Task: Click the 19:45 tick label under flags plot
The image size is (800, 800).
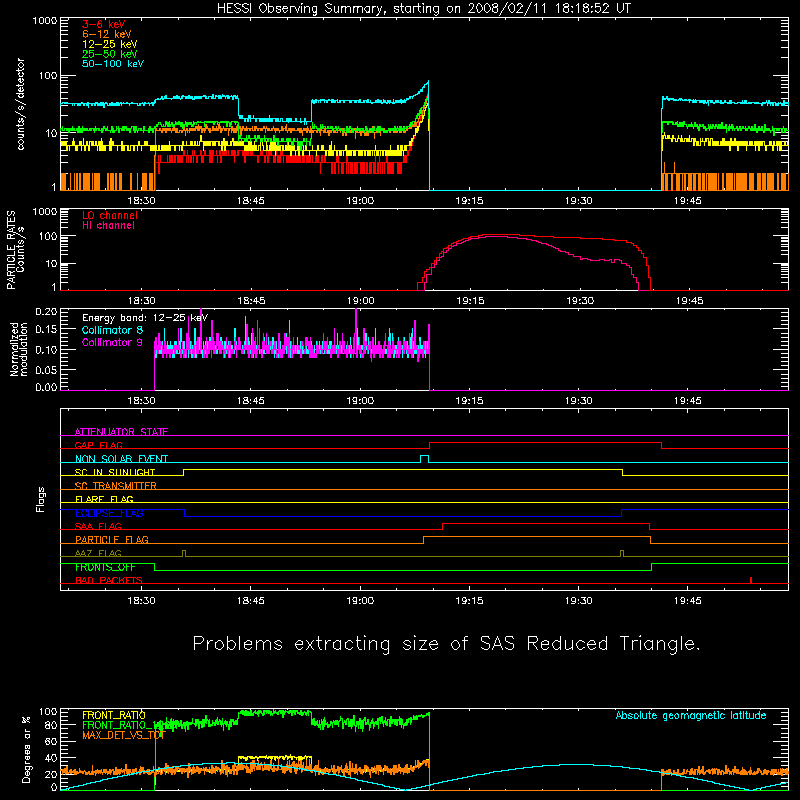Action: coord(688,601)
